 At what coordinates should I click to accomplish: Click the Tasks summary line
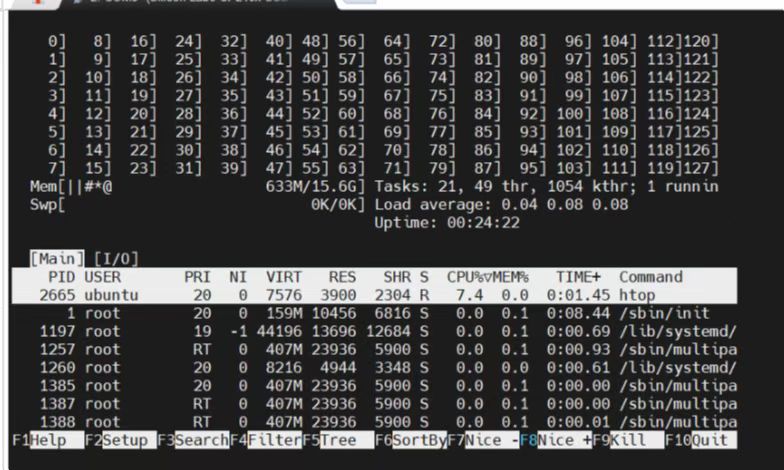[x=546, y=186]
